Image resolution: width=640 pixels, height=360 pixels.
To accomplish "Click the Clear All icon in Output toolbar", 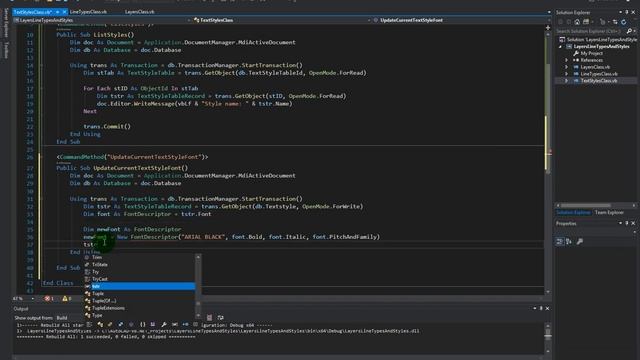I will [209, 318].
